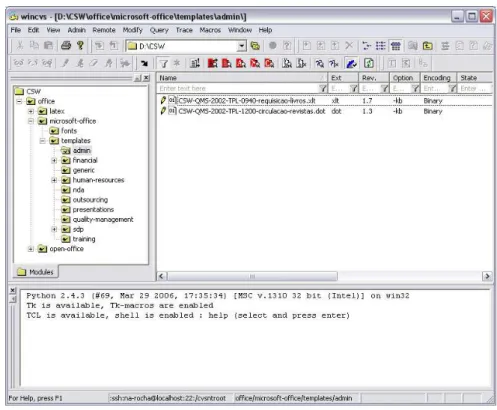
Task: Open the Modify menu
Action: click(x=132, y=30)
